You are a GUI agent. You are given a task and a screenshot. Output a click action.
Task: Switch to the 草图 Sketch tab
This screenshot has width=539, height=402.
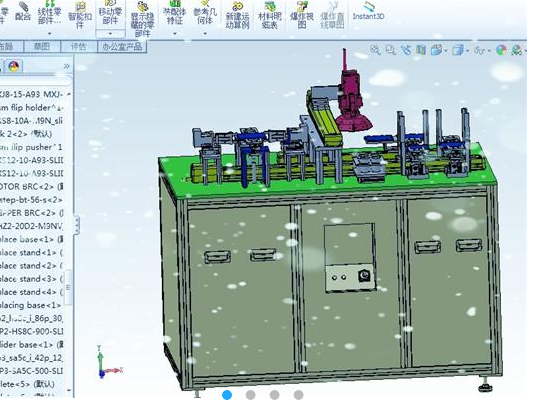[42, 46]
